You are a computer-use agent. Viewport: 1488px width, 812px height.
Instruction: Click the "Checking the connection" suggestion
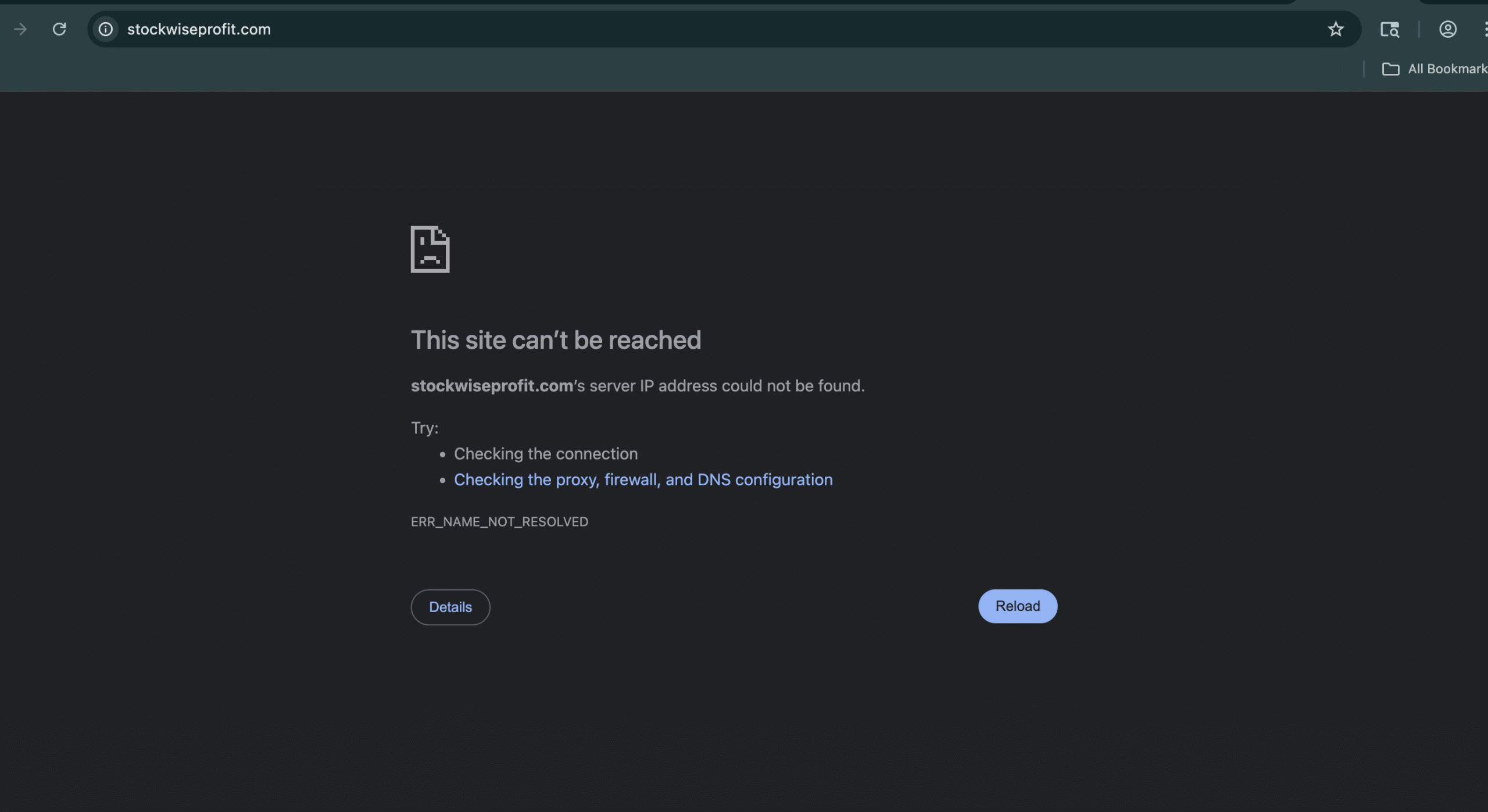[x=545, y=453]
